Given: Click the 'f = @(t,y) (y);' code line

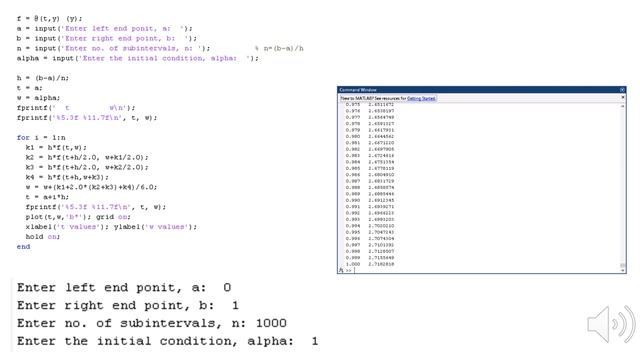Looking at the screenshot, I should click(49, 19).
